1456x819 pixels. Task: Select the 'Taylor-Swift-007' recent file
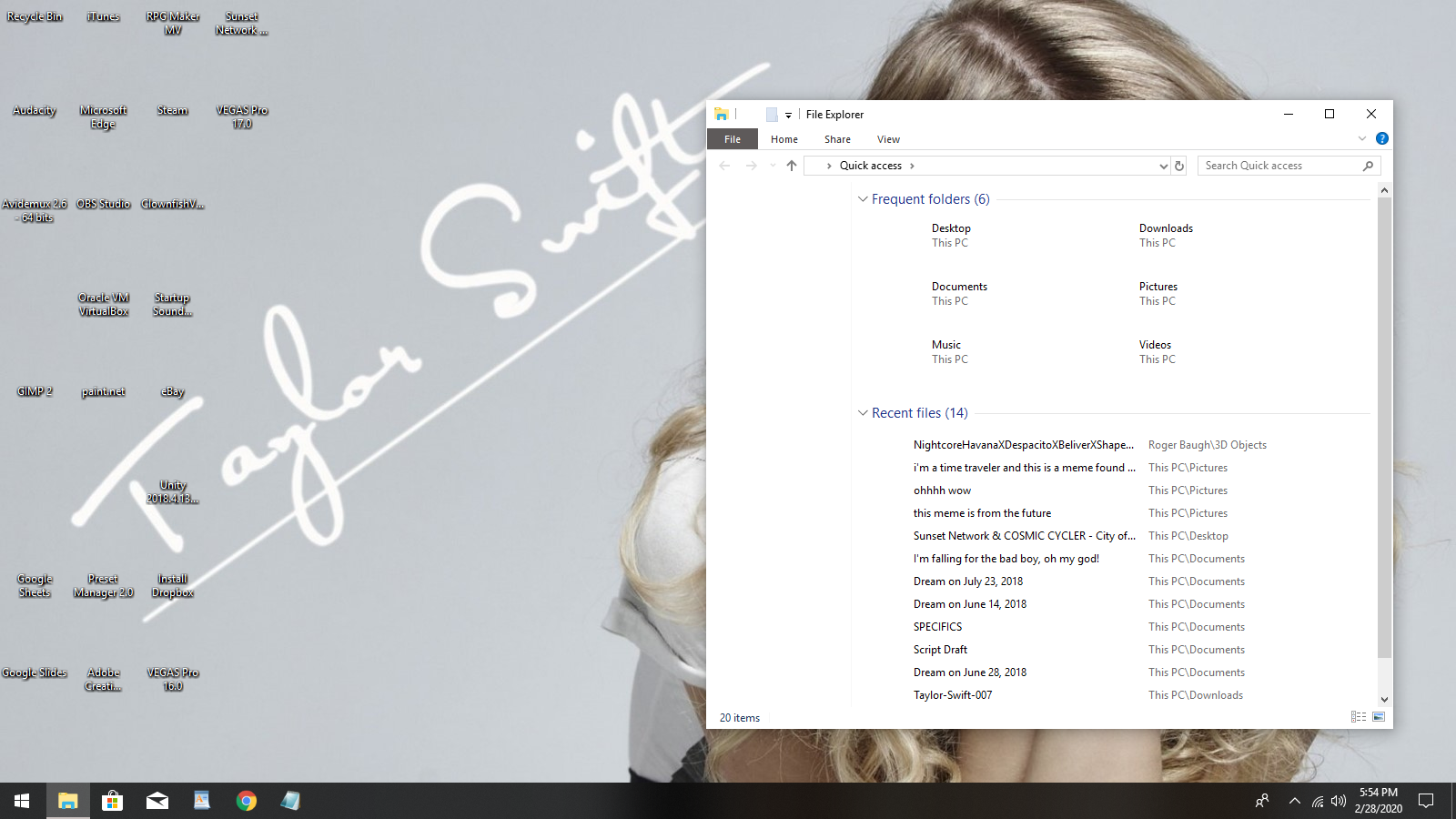tap(953, 695)
